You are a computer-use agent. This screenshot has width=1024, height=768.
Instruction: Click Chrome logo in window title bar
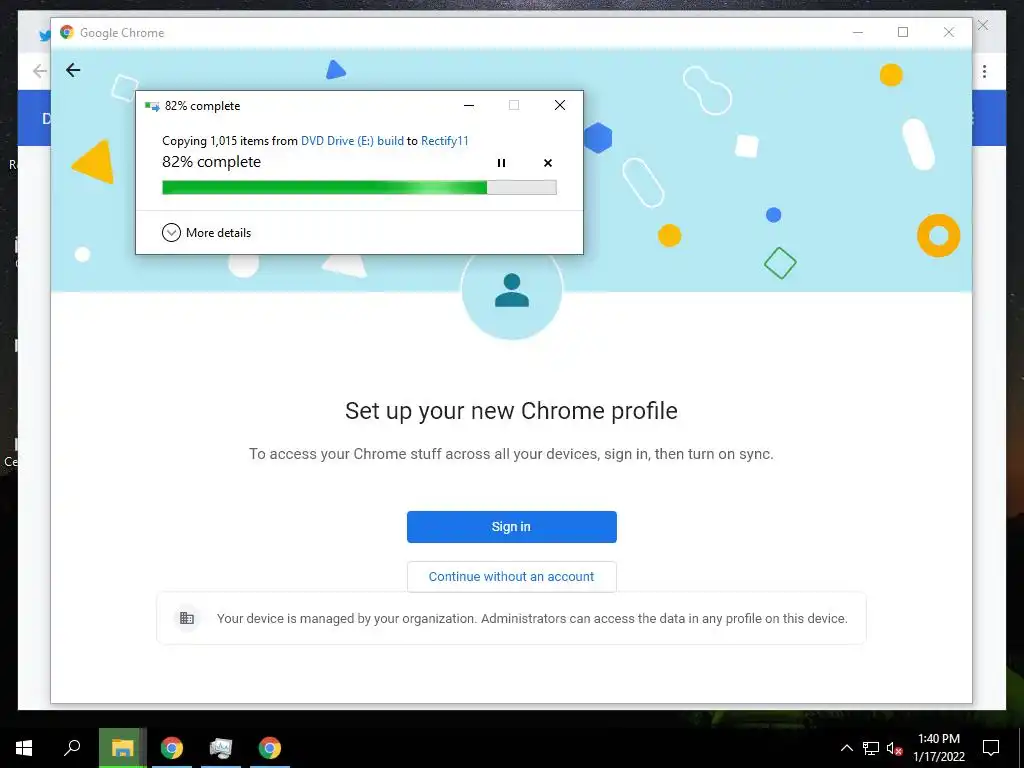coord(67,32)
